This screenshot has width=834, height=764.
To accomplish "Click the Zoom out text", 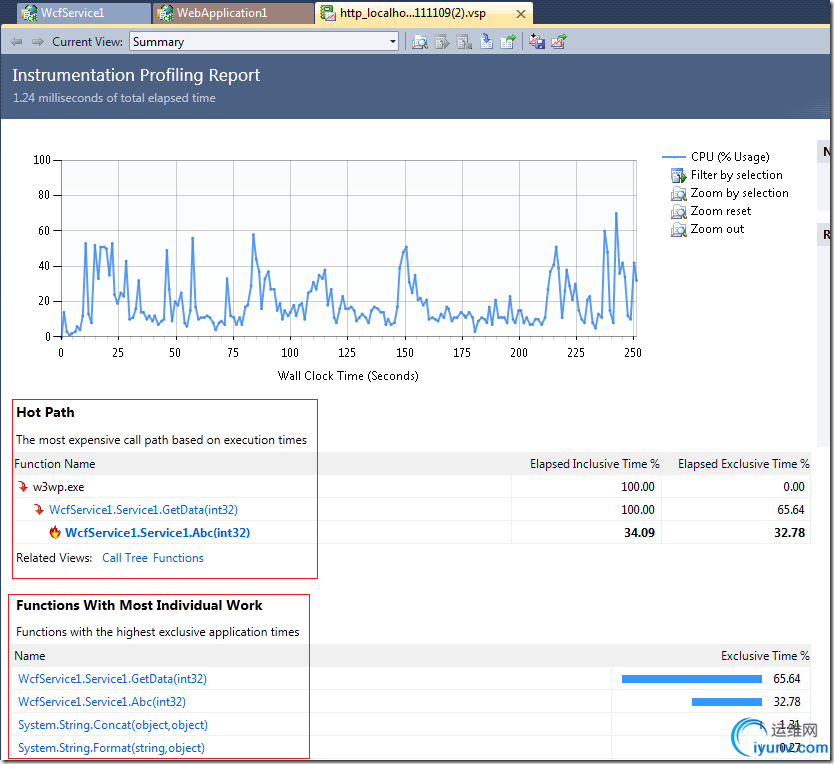I will [x=717, y=229].
